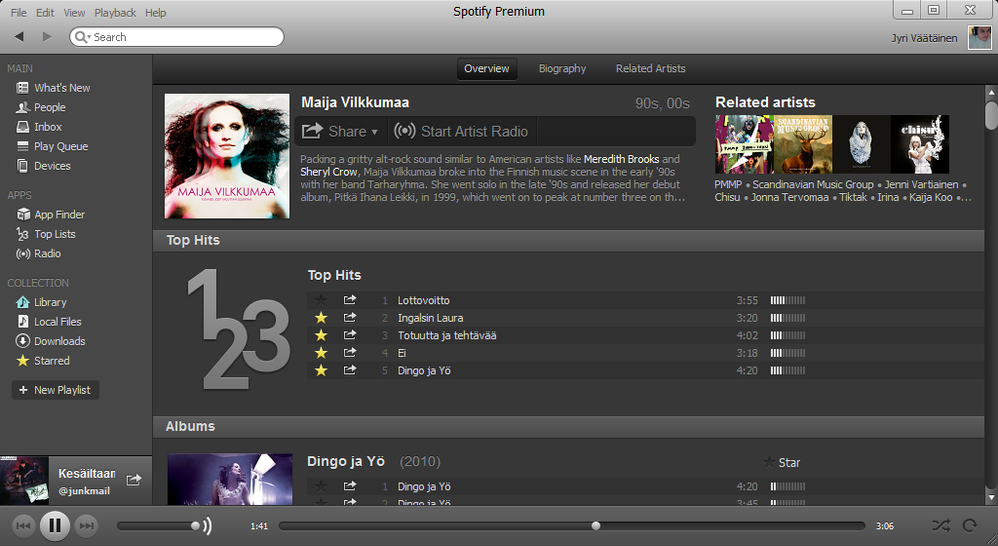Star the Dingo ja Yö album
This screenshot has height=546, width=998.
coord(782,463)
